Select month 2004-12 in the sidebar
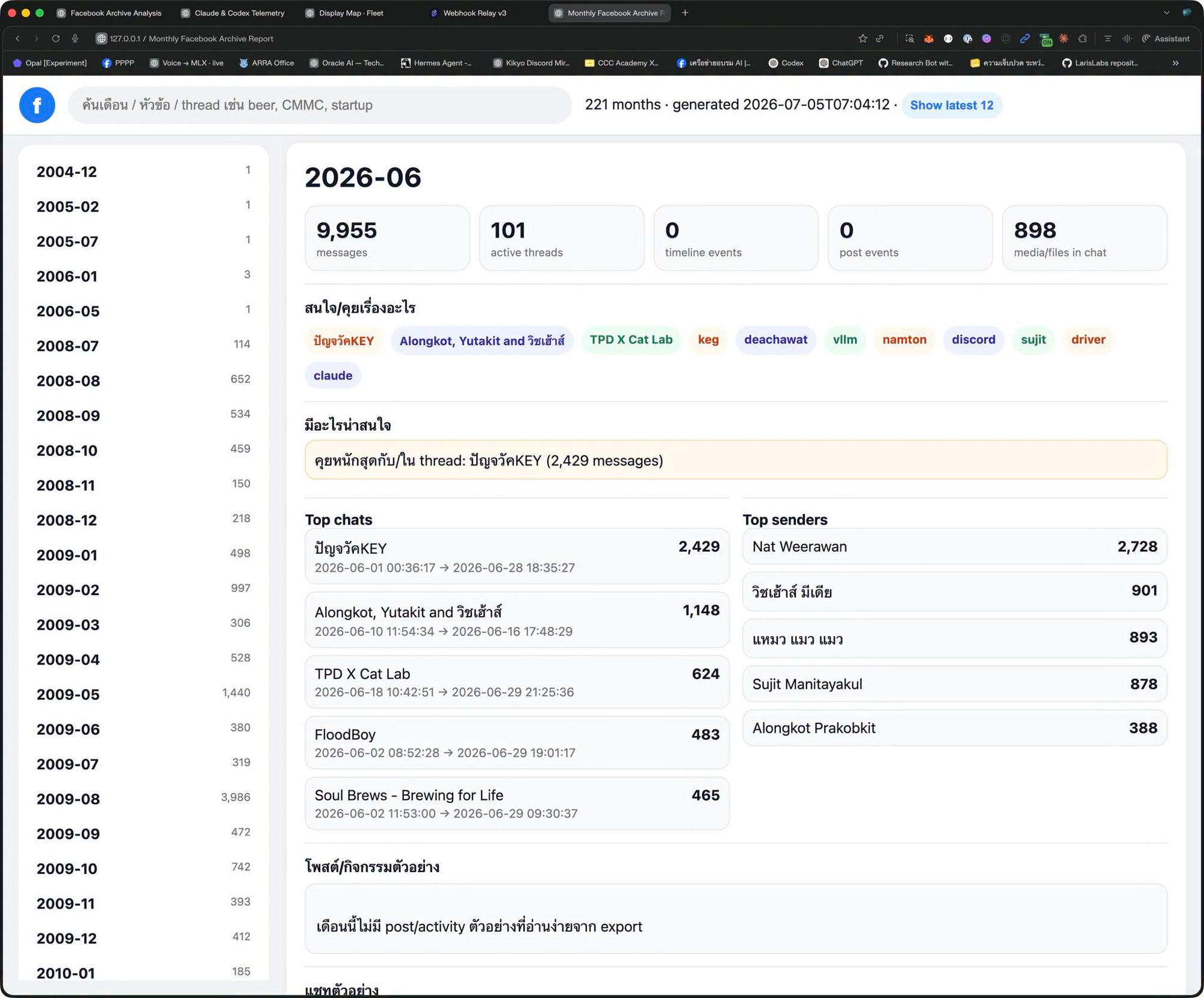1204x998 pixels. (143, 172)
